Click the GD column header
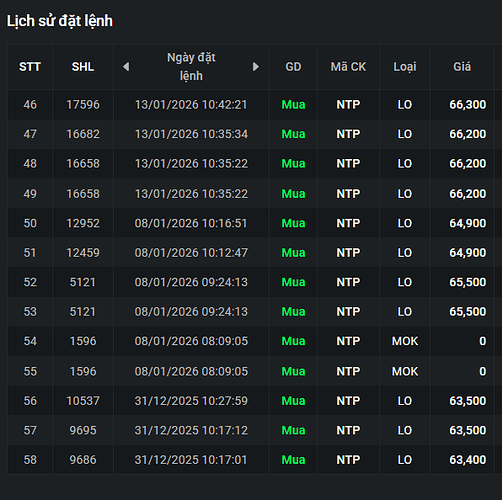 point(293,67)
